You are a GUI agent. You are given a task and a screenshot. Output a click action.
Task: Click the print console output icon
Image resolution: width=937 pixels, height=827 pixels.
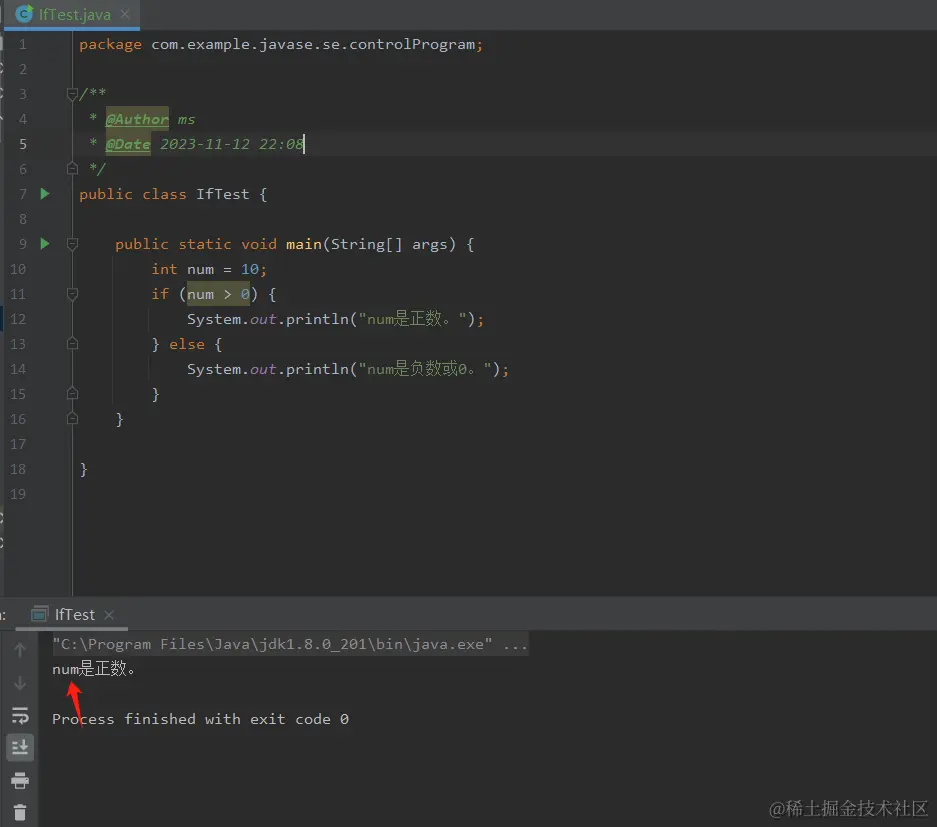(x=20, y=780)
